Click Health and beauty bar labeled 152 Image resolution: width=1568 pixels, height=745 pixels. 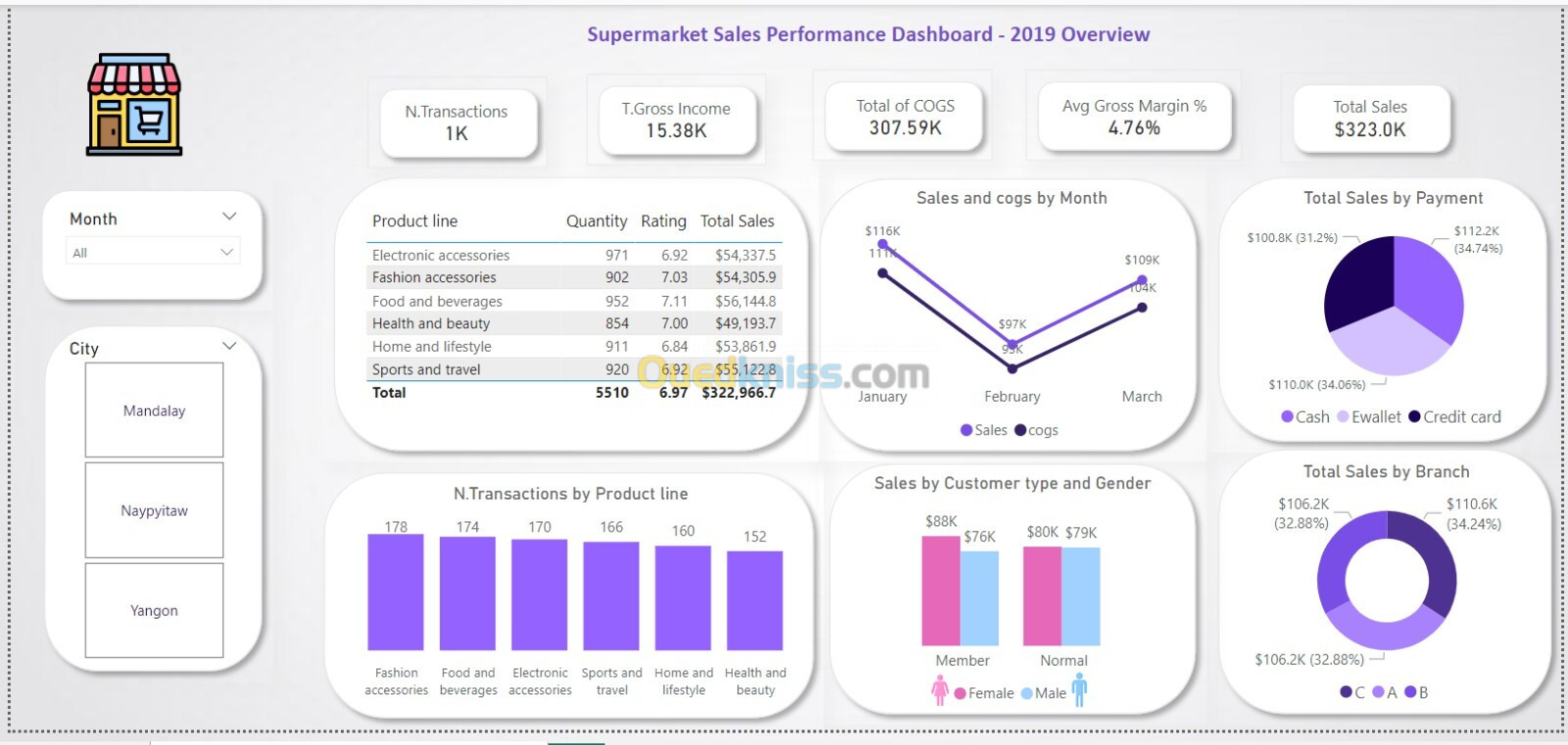(755, 601)
